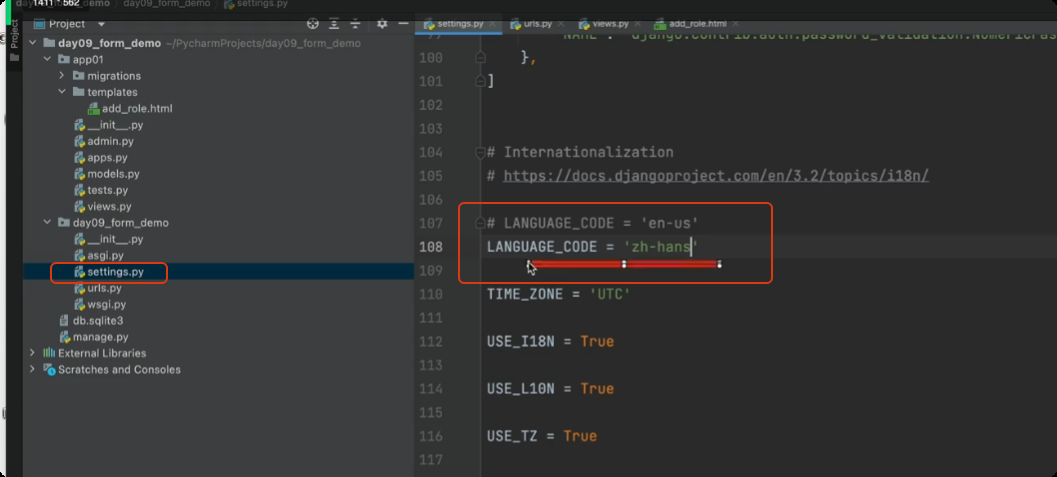Viewport: 1057px width, 477px height.
Task: Select urls.py in the project tree
Action: click(98, 288)
